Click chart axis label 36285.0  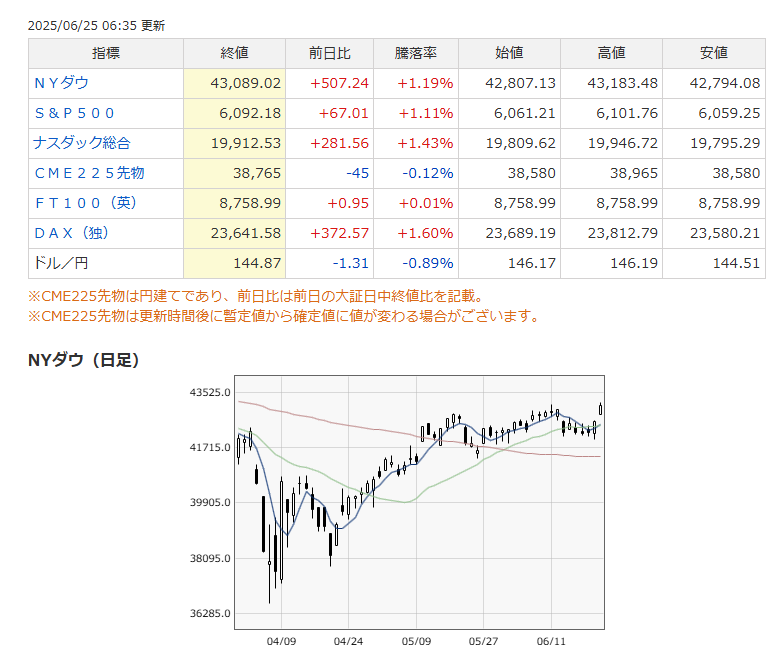[x=210, y=613]
